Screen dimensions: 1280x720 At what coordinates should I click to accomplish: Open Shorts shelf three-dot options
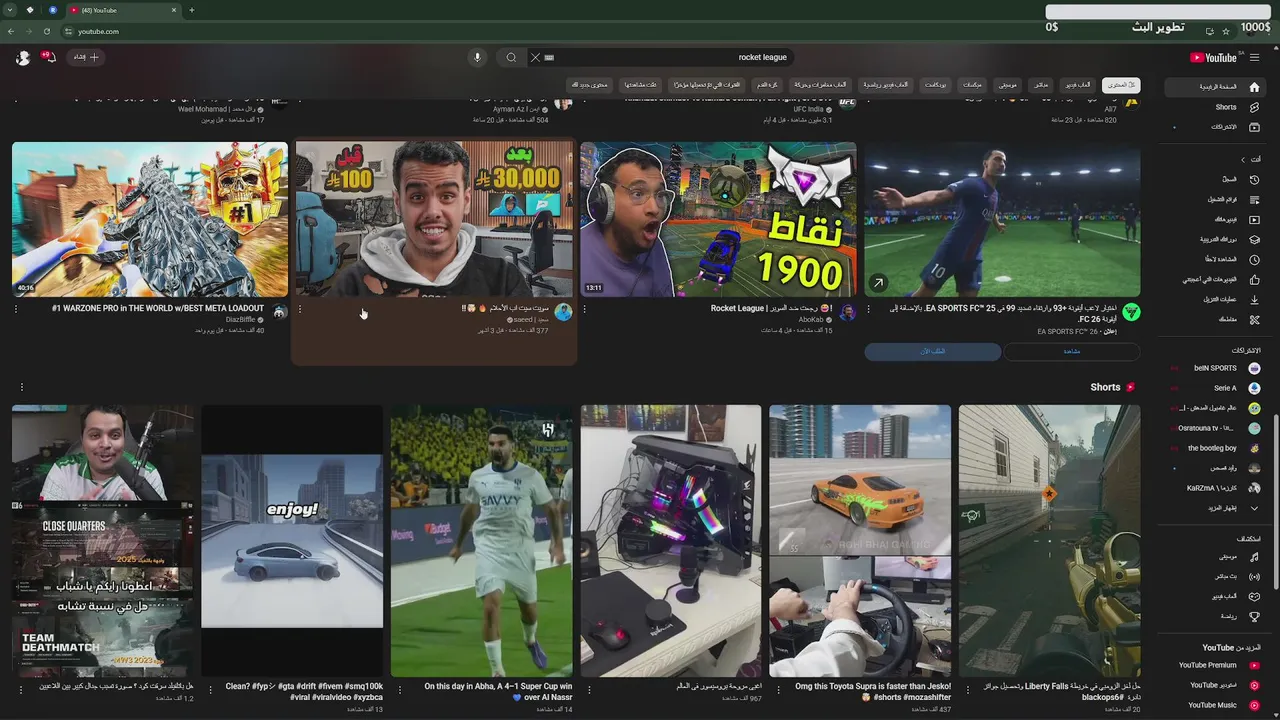21,387
